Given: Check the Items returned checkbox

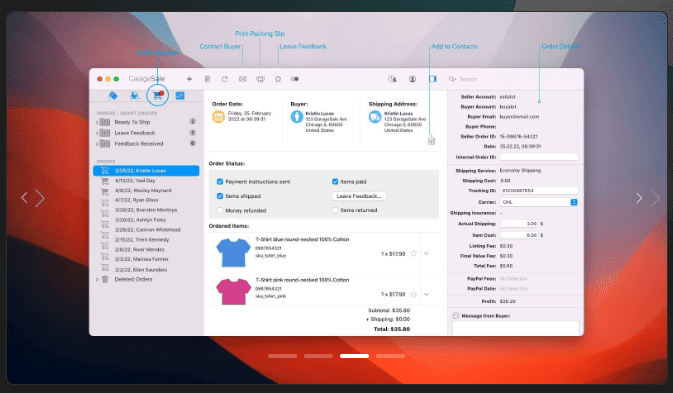Looking at the screenshot, I should [335, 210].
